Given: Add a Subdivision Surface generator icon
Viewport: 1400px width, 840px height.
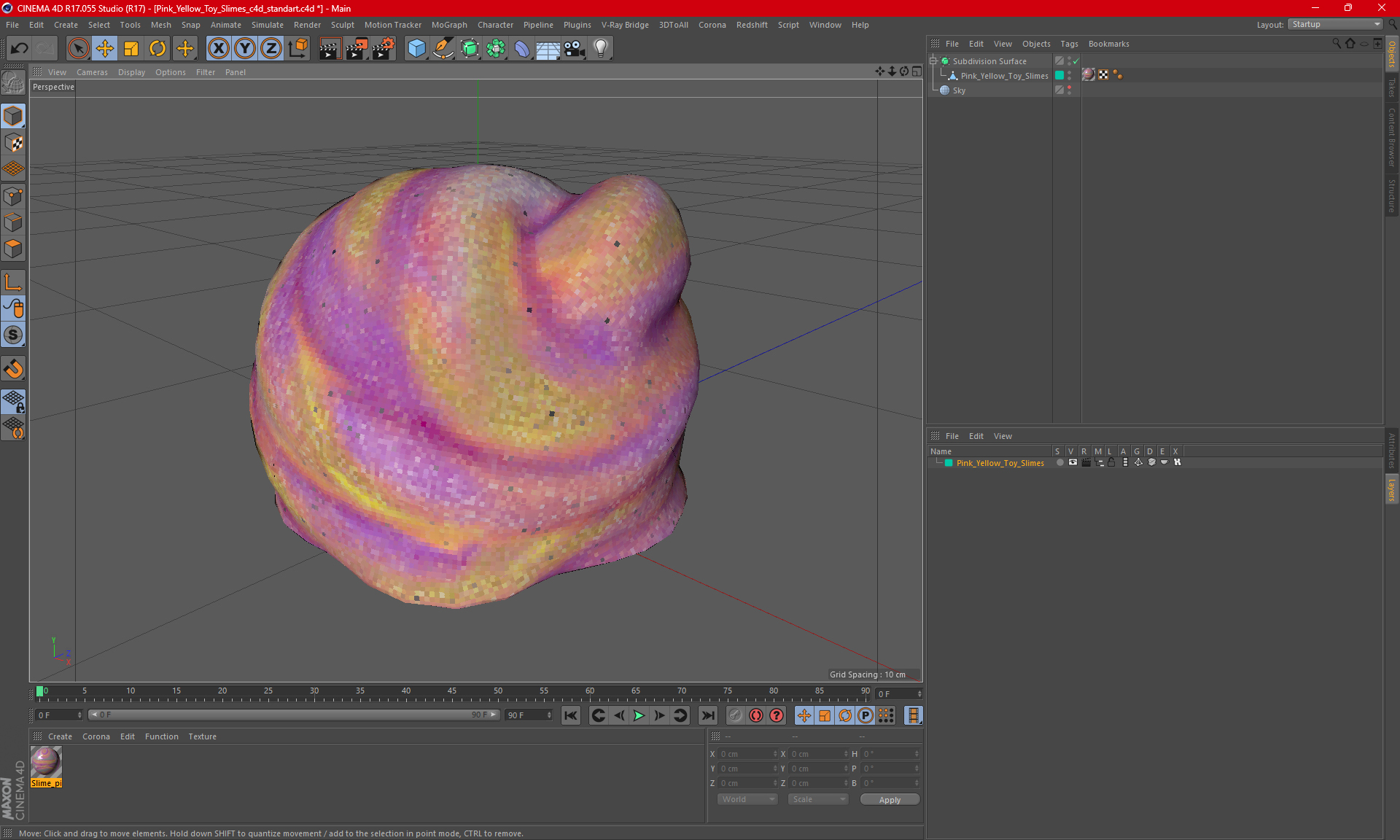Looking at the screenshot, I should pyautogui.click(x=470, y=48).
